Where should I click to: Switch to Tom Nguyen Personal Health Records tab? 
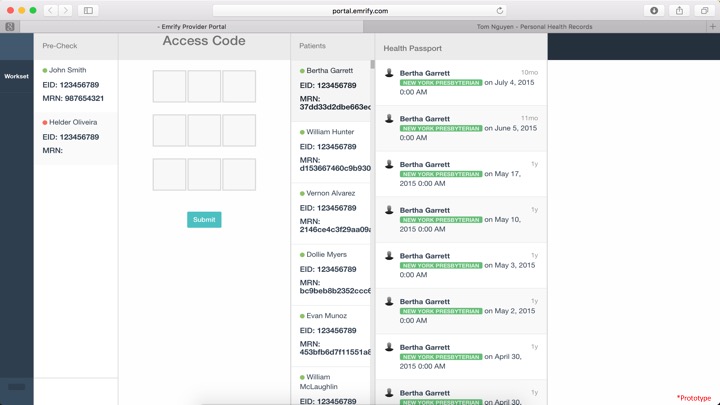[534, 27]
